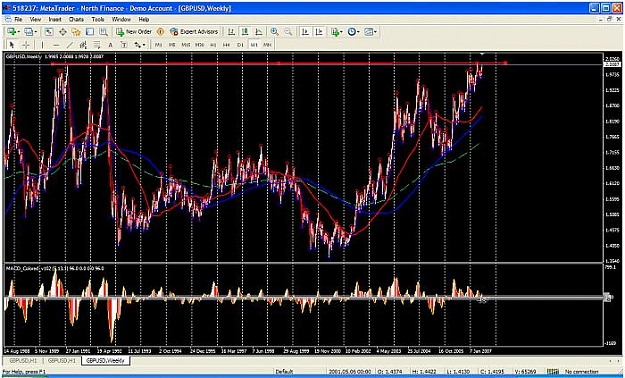Open the Strategy Tester magnifier icon
The height and width of the screenshot is (378, 625).
pos(103,32)
